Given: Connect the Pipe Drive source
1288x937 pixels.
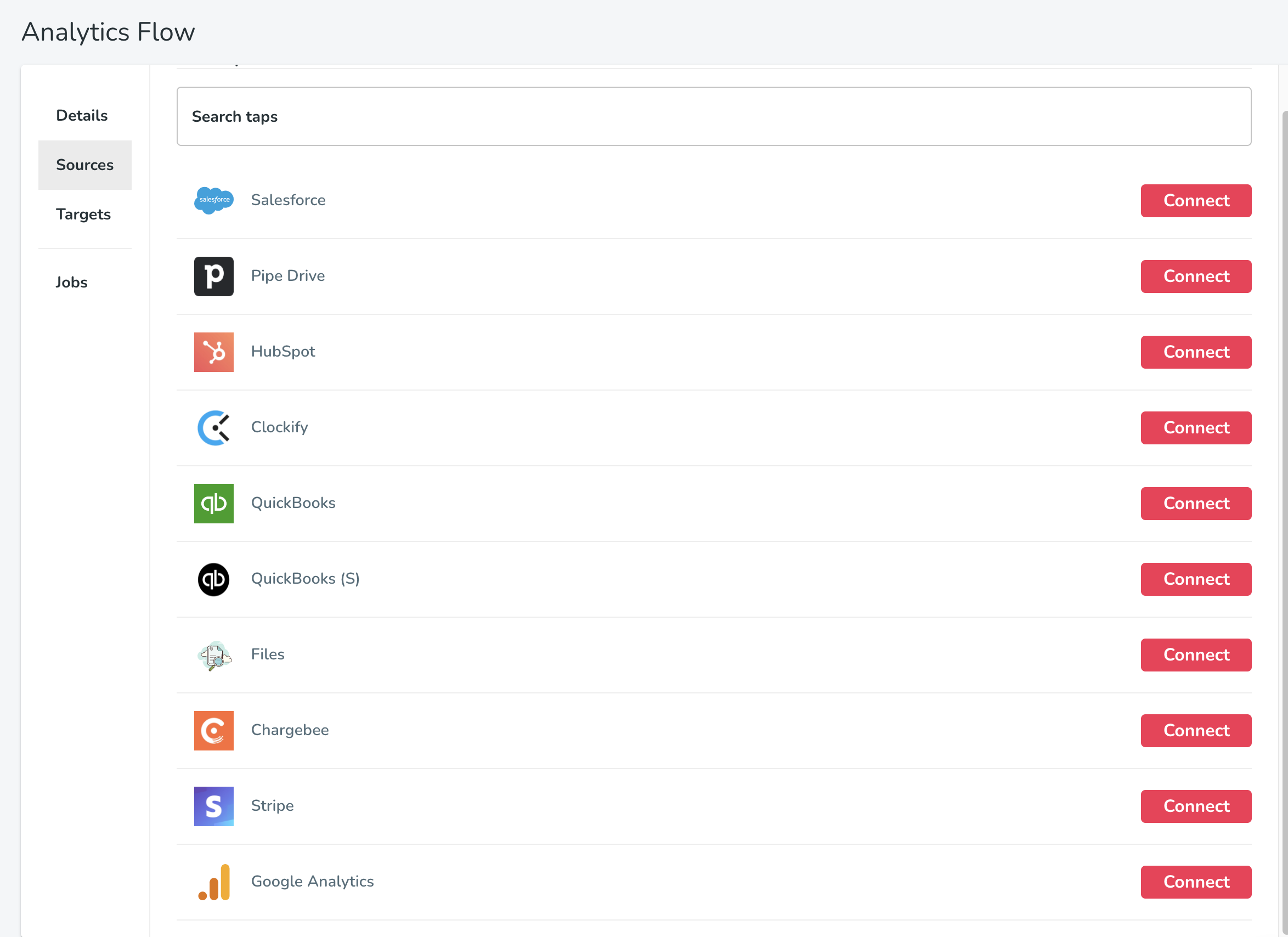Looking at the screenshot, I should (x=1195, y=276).
